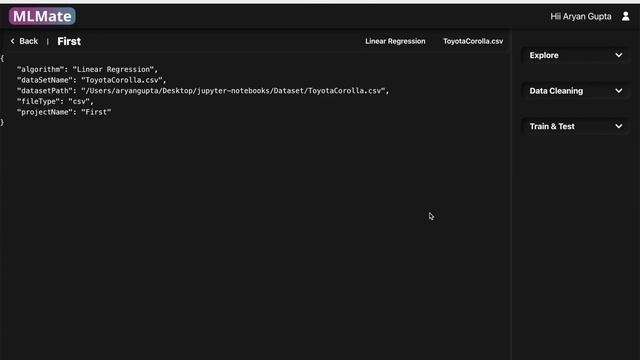Open the Data Cleaning section label
This screenshot has height=360, width=640.
pos(556,91)
